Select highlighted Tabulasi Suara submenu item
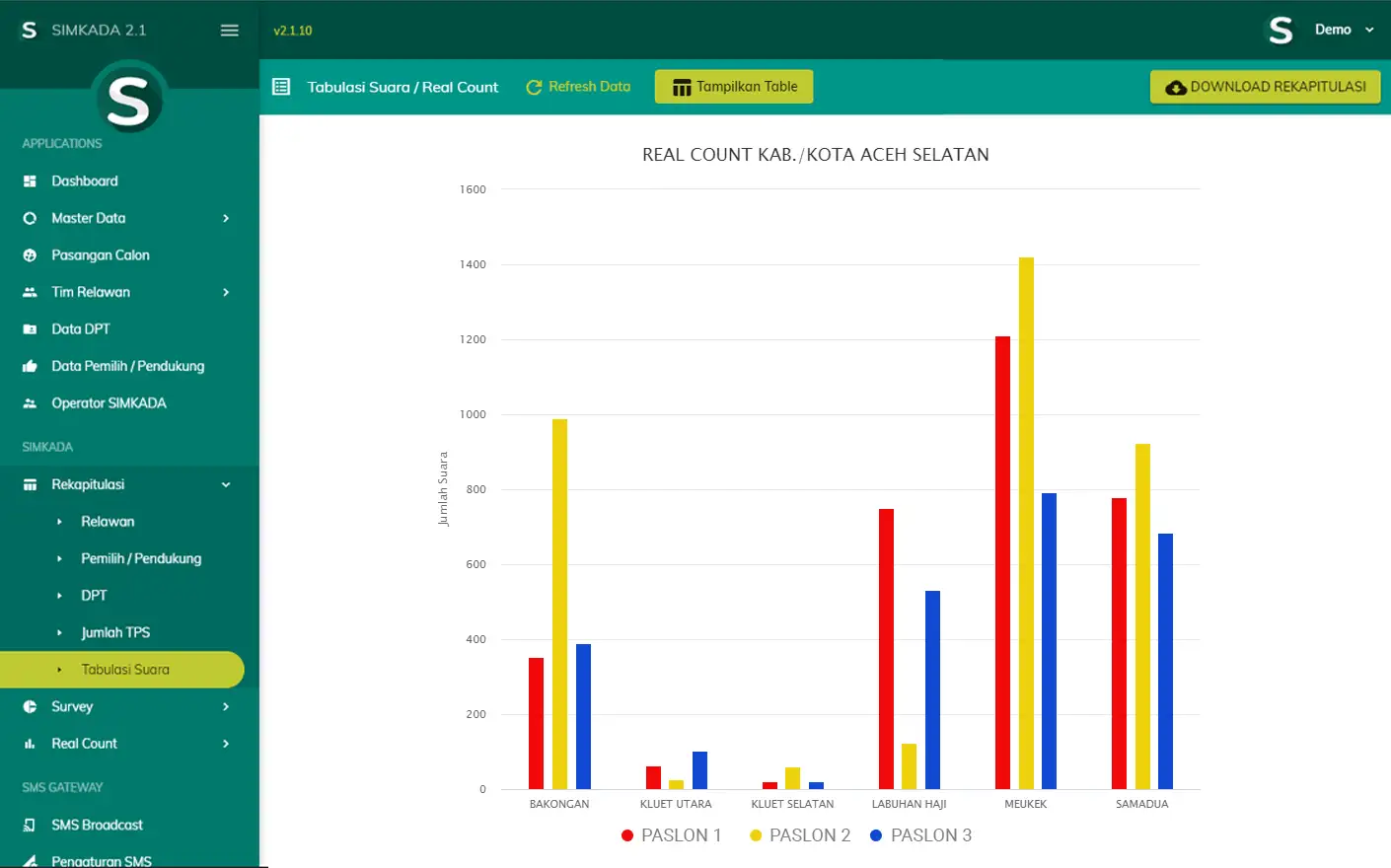The image size is (1391, 868). [x=122, y=670]
